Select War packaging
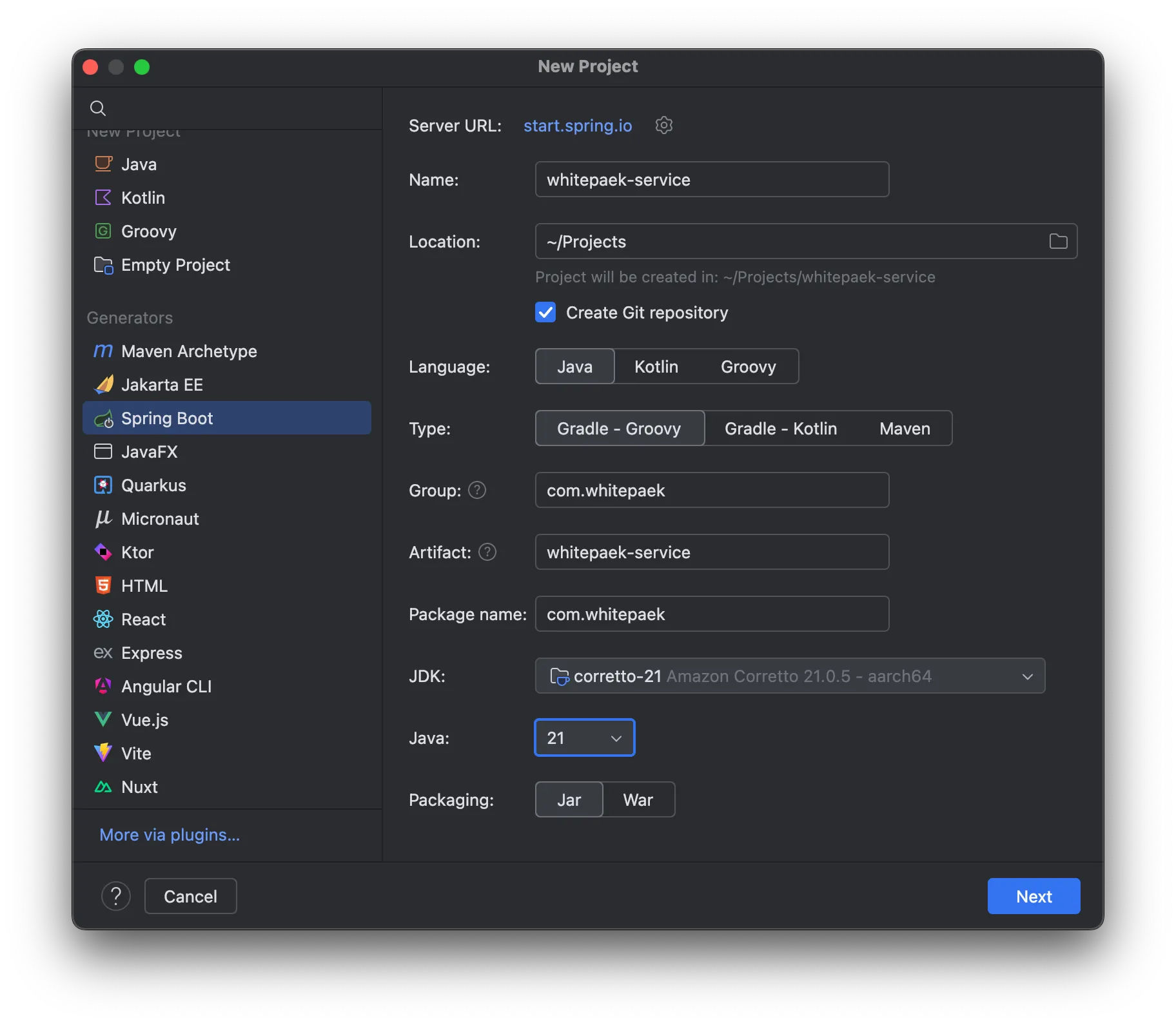1176x1025 pixels. click(638, 799)
